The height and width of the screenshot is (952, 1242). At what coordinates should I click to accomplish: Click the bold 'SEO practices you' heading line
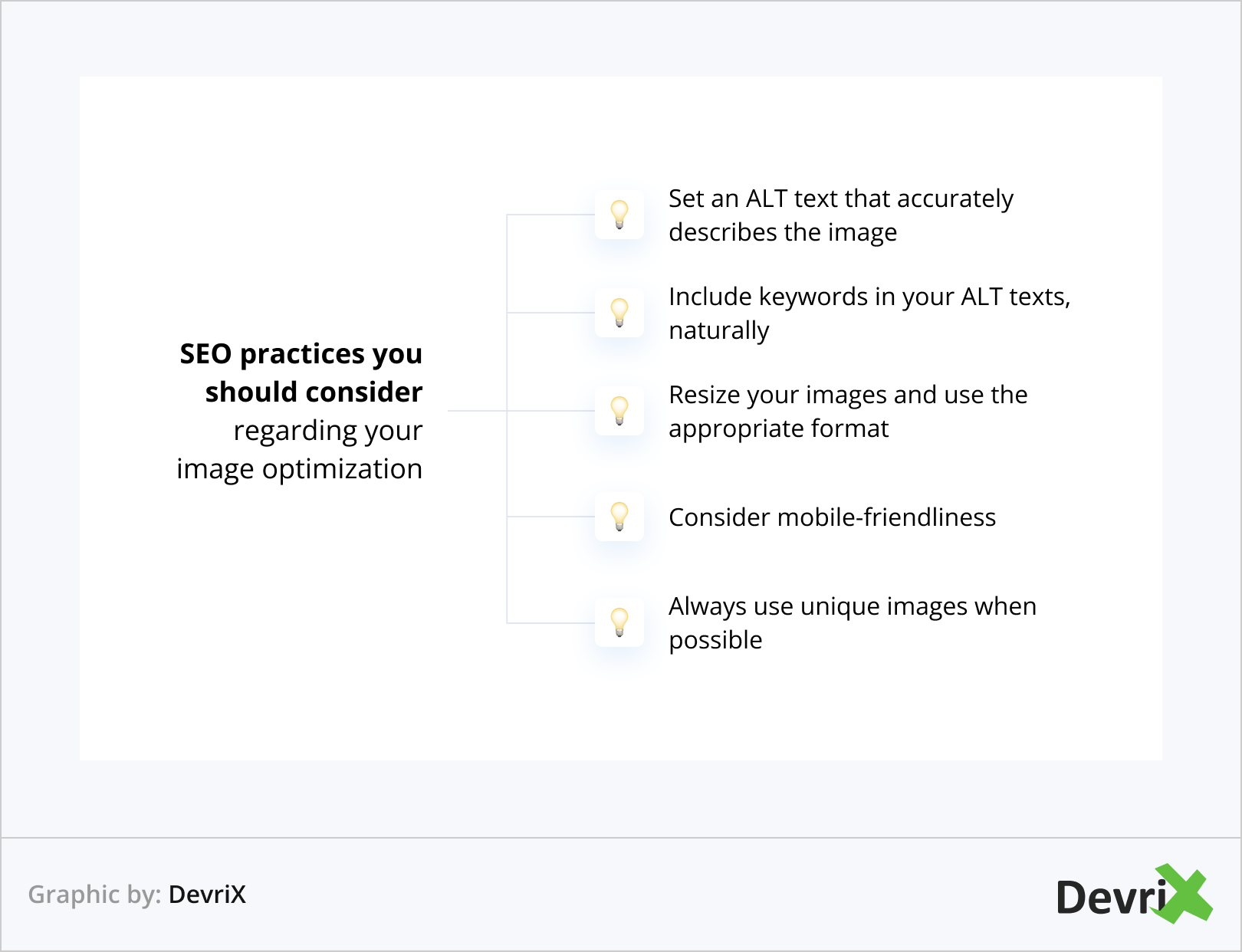301,354
